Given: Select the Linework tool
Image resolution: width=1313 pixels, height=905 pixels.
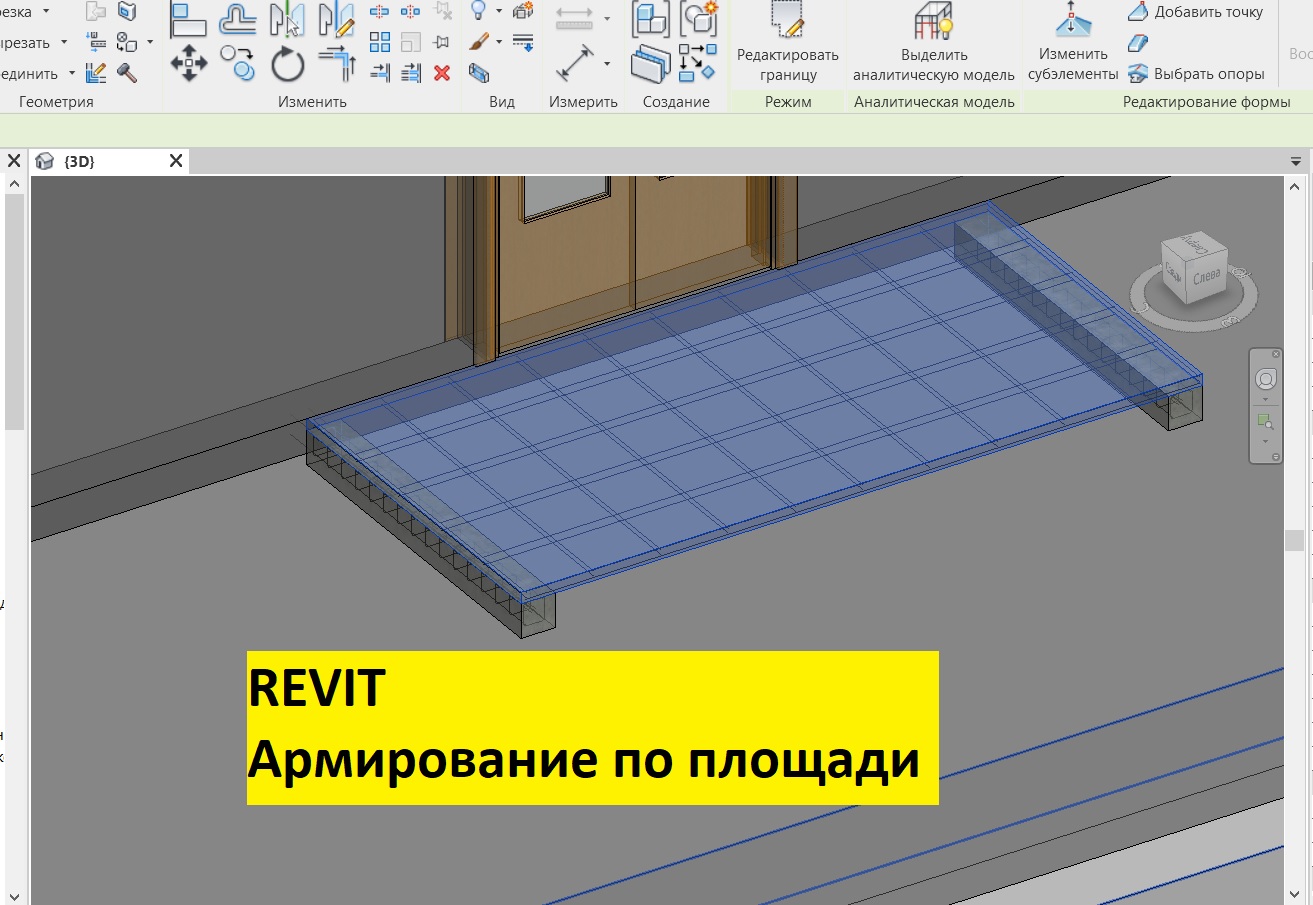Looking at the screenshot, I should coord(523,42).
